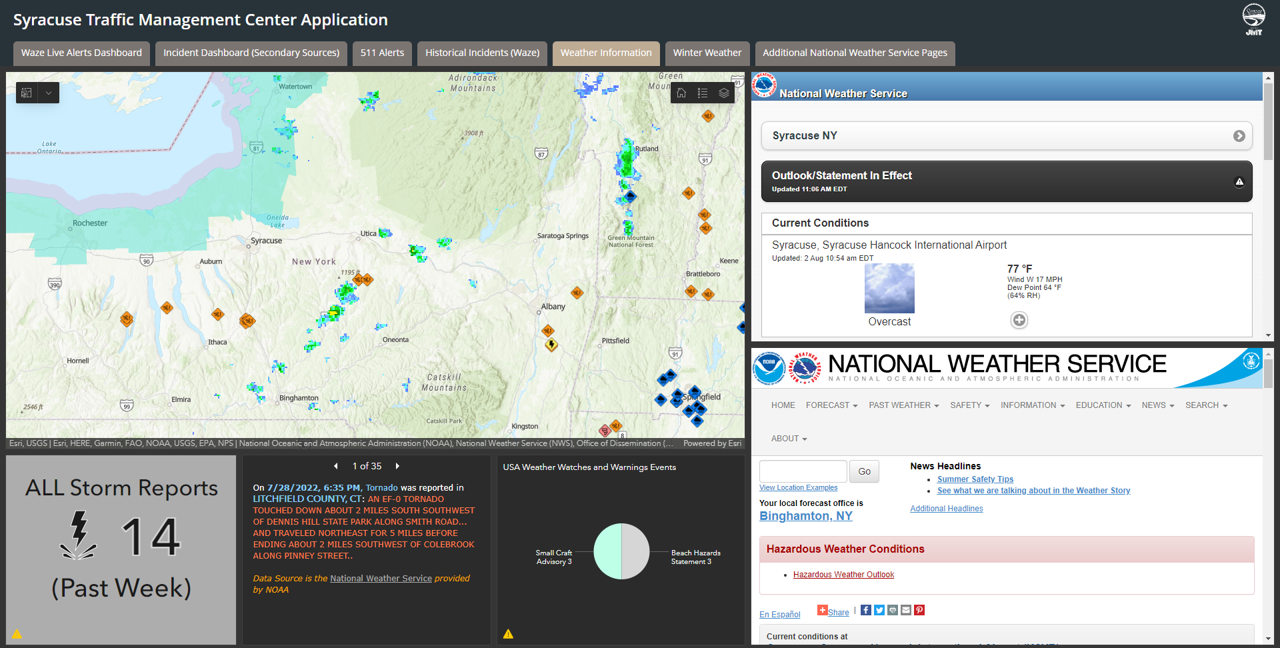
Task: Click the Go button
Action: coord(864,471)
